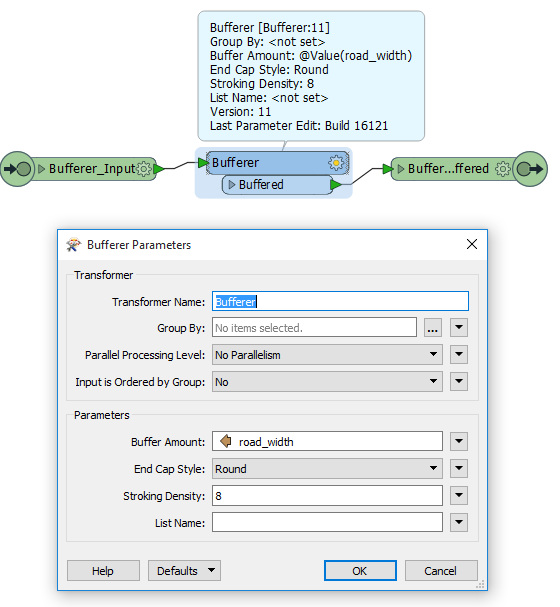560x607 pixels.
Task: Click the input port circle arrow icon
Action: click(x=17, y=169)
